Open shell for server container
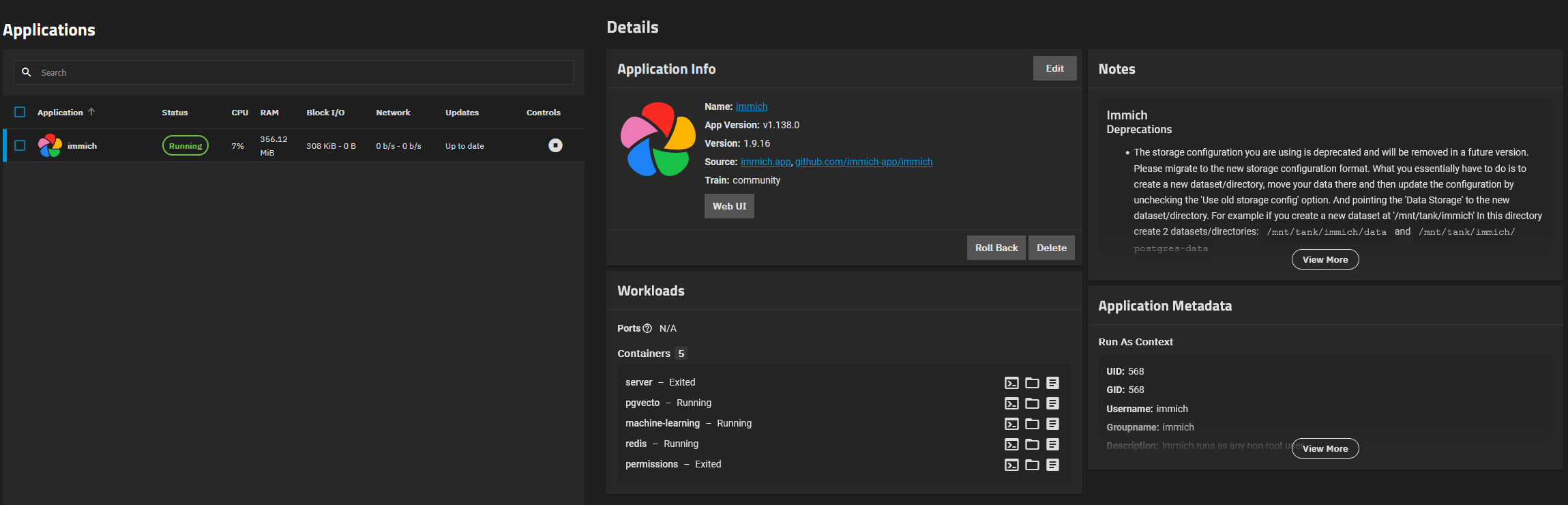The width and height of the screenshot is (1568, 505). click(1011, 383)
